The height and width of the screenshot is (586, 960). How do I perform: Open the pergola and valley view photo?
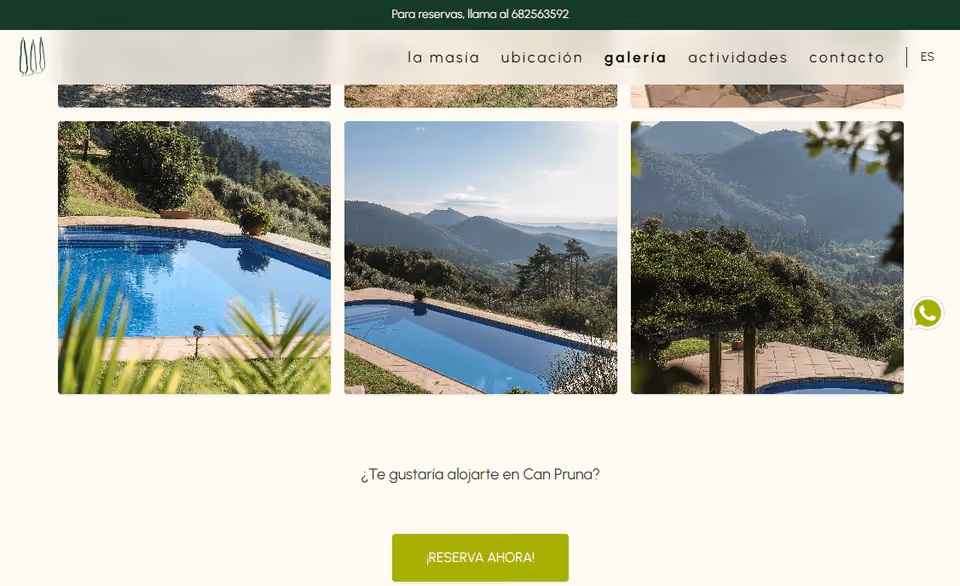click(767, 257)
